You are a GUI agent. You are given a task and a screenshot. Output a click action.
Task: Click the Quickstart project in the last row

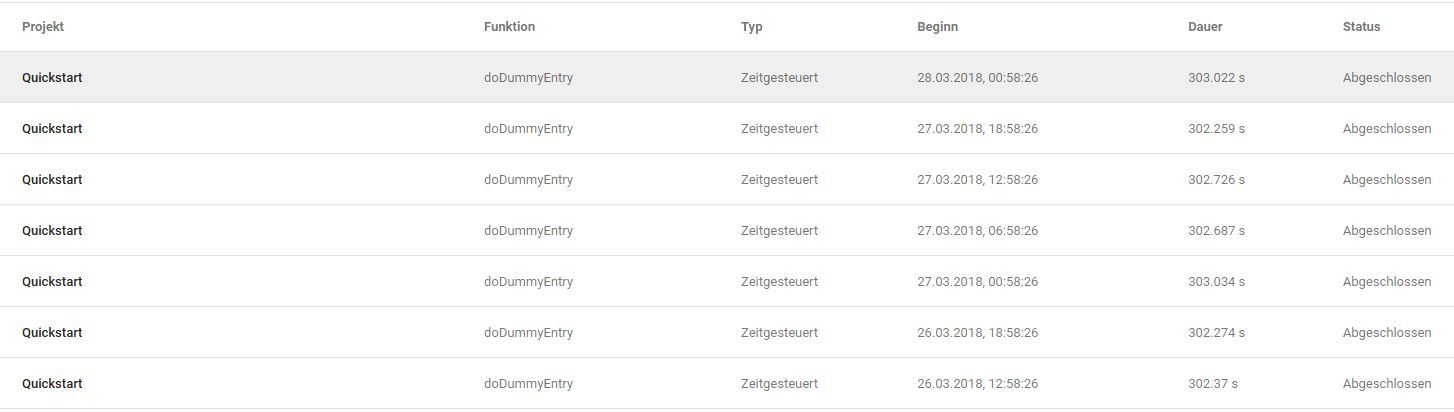52,384
